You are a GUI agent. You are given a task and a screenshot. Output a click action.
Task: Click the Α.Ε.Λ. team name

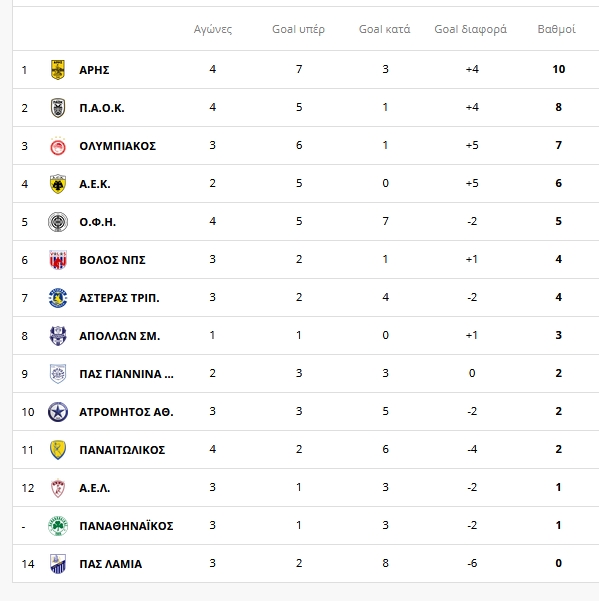click(x=95, y=488)
